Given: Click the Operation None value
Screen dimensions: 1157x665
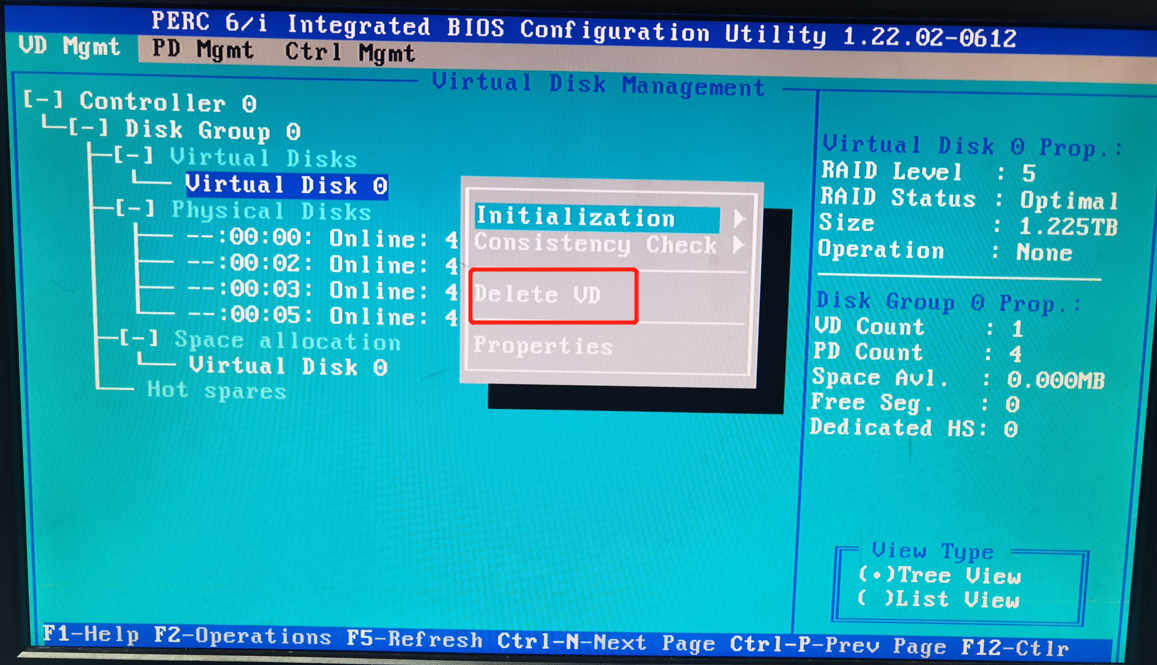Looking at the screenshot, I should coord(1044,252).
